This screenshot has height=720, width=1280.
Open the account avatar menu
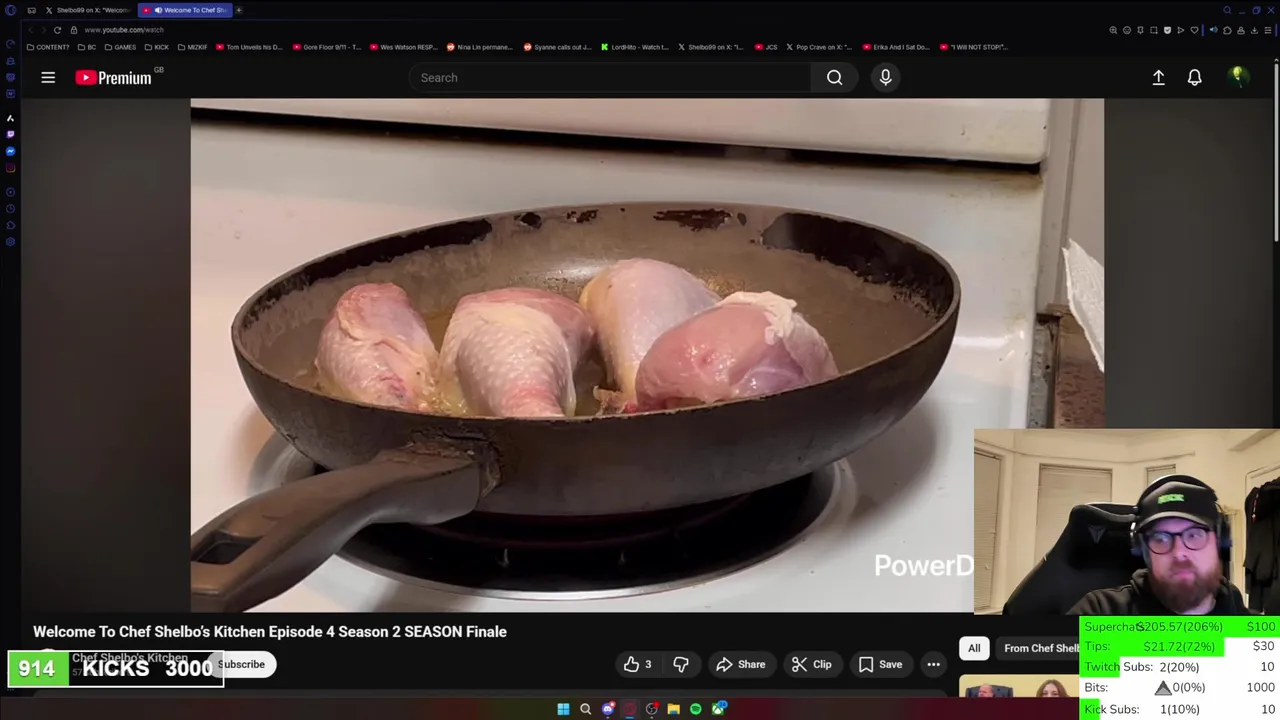[1238, 77]
